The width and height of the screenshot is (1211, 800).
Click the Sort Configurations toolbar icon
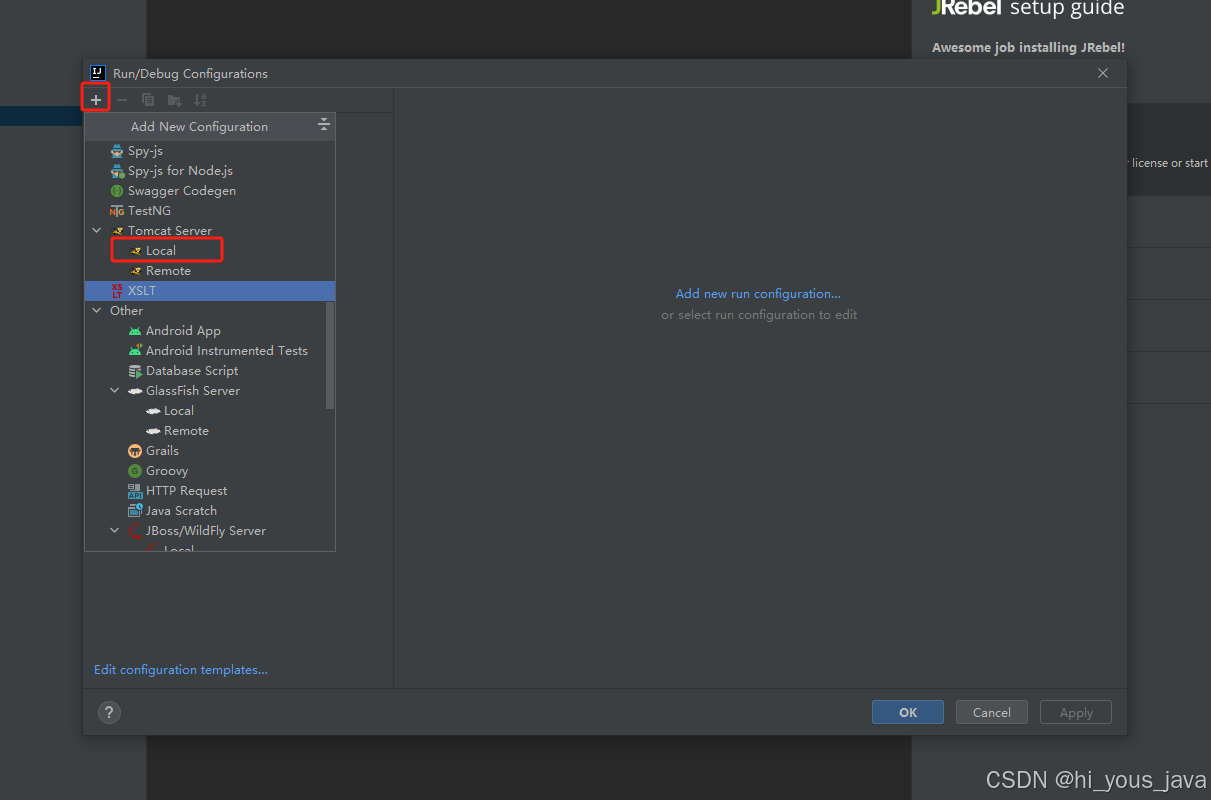coord(200,100)
